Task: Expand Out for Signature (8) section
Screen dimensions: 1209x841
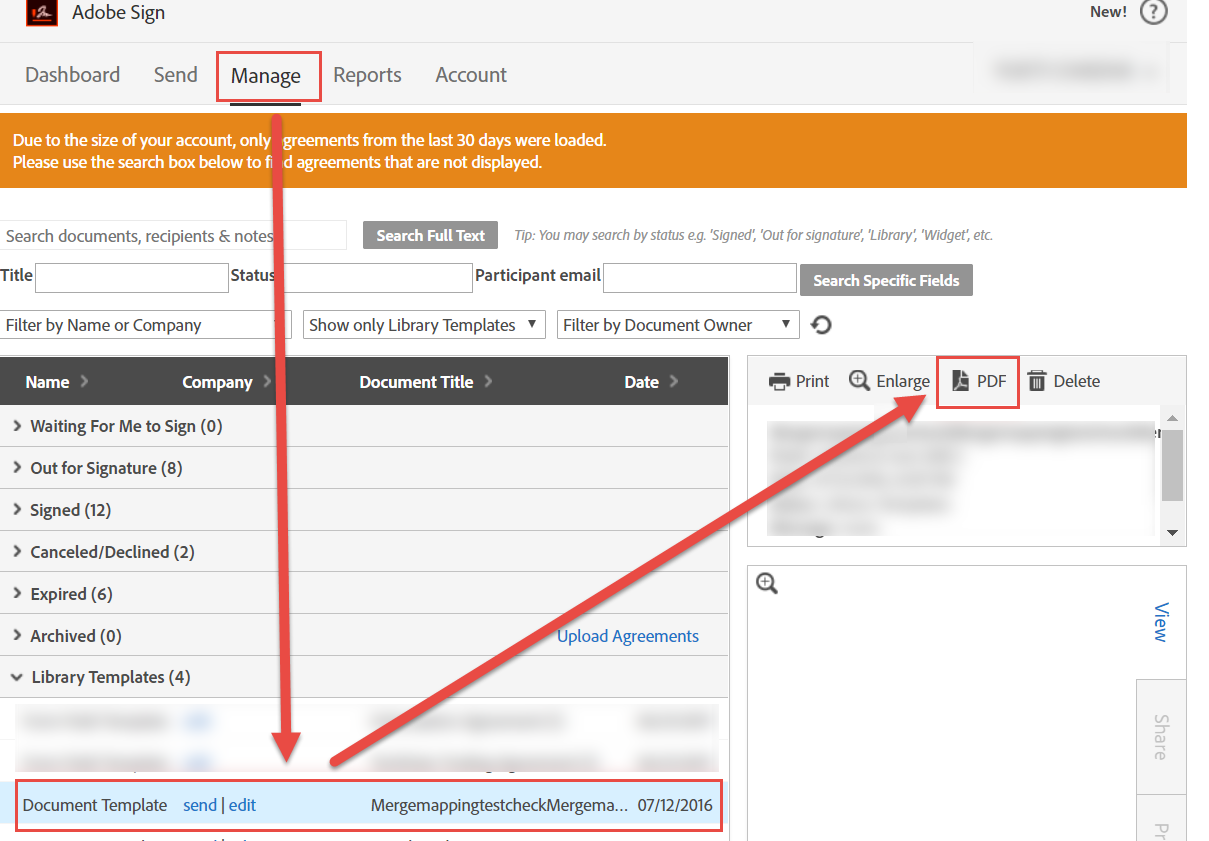Action: (x=364, y=468)
